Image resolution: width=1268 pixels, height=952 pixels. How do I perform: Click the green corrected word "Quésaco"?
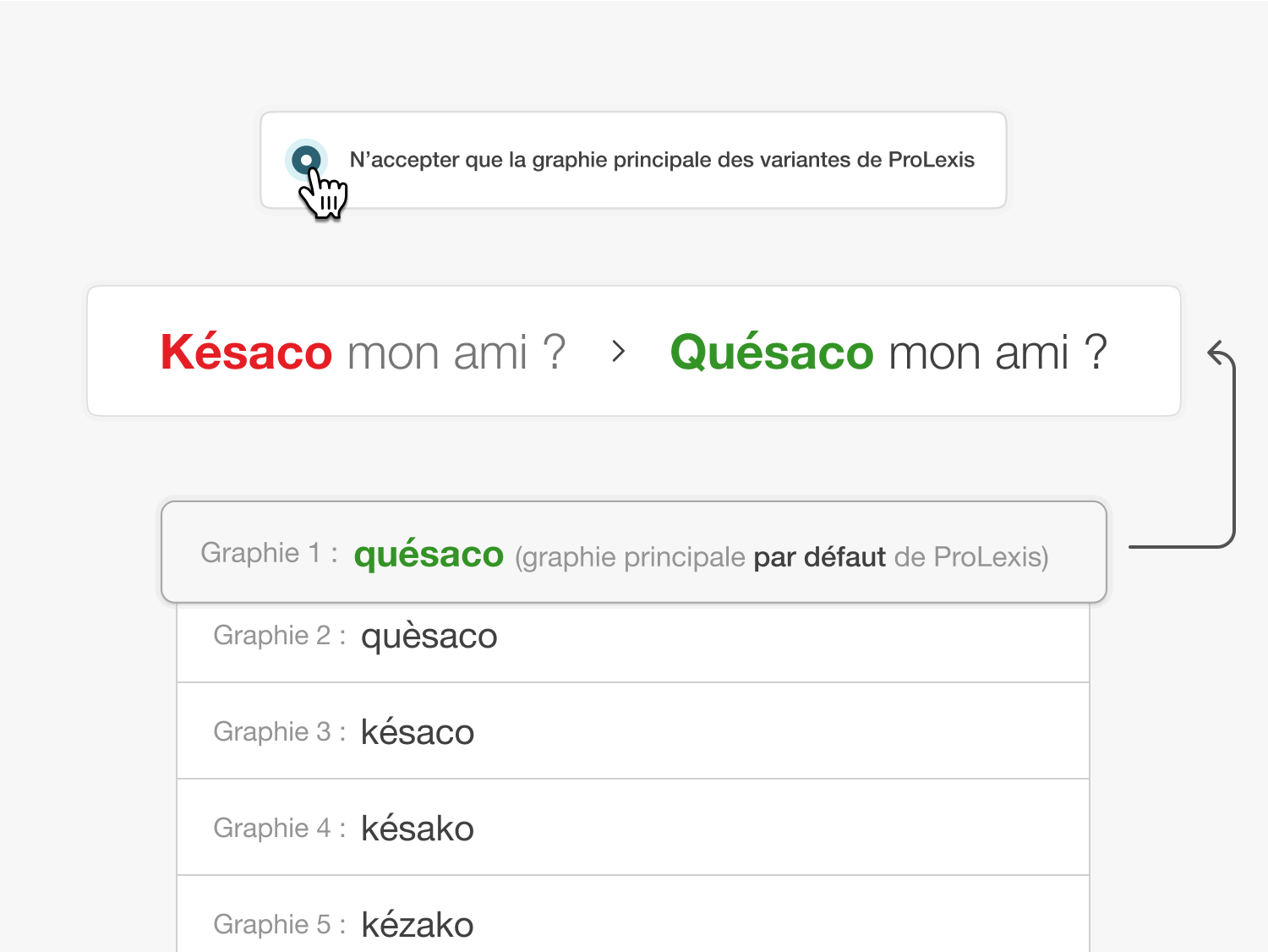pyautogui.click(x=771, y=353)
